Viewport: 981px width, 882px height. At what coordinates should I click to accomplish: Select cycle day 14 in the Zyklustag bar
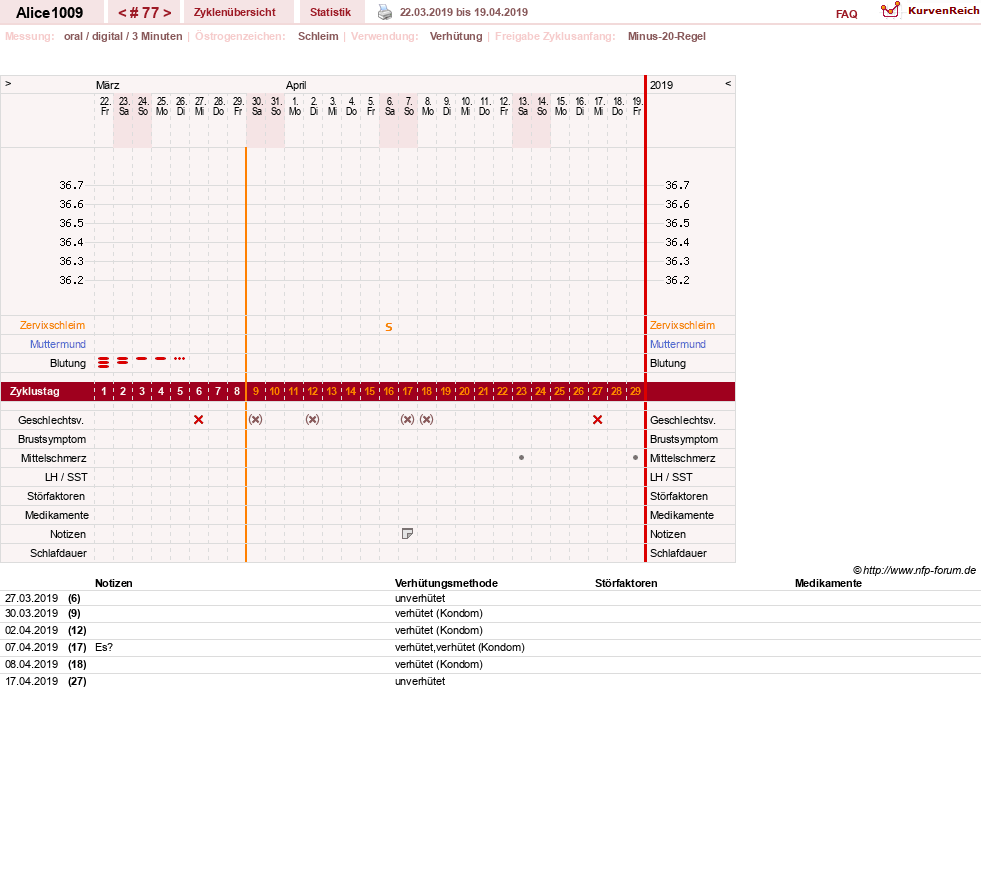(x=350, y=392)
